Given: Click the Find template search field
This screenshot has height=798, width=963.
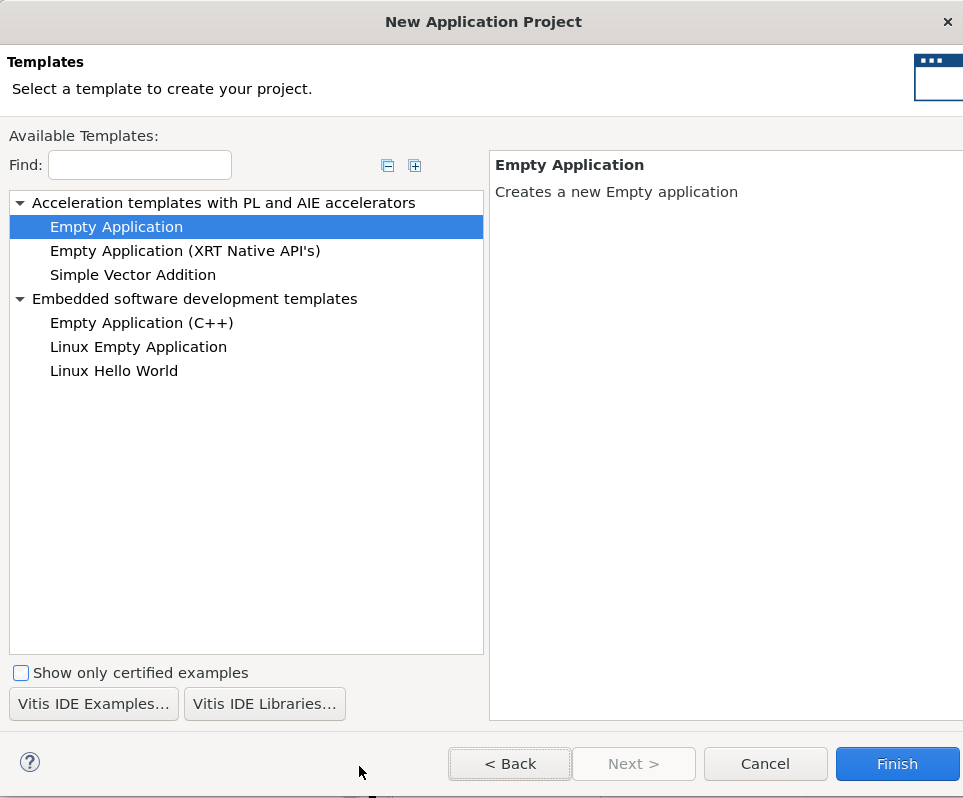Looking at the screenshot, I should tap(140, 165).
